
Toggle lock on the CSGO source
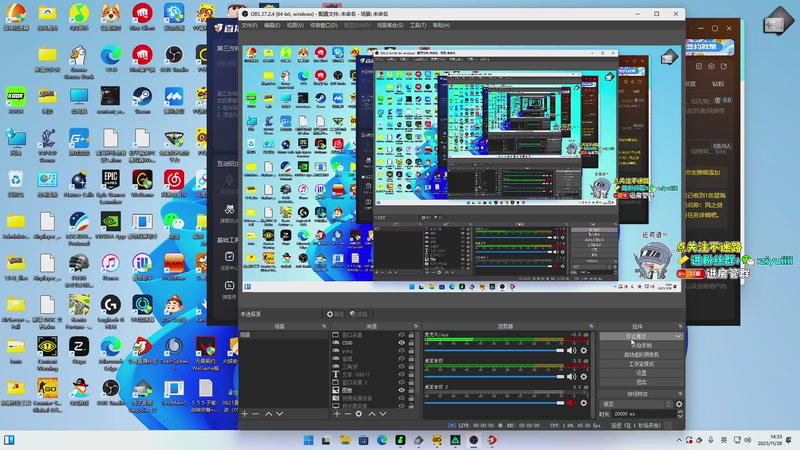tap(411, 343)
